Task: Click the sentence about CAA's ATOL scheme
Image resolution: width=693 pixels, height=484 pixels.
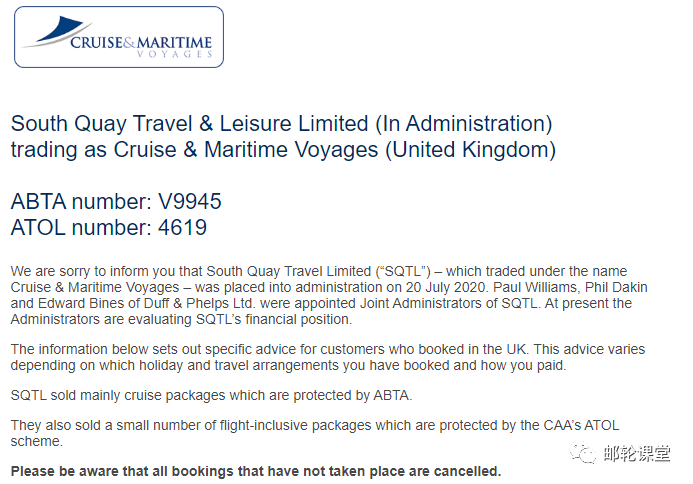Action: coord(315,433)
